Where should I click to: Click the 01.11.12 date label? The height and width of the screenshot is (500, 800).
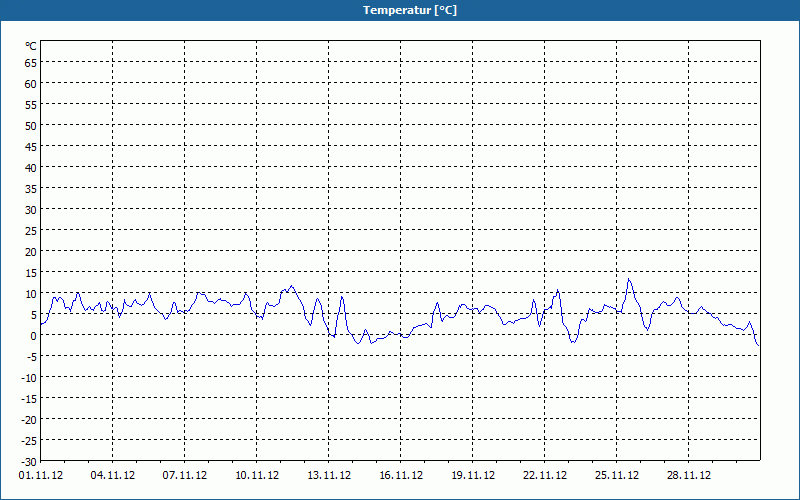click(x=41, y=476)
